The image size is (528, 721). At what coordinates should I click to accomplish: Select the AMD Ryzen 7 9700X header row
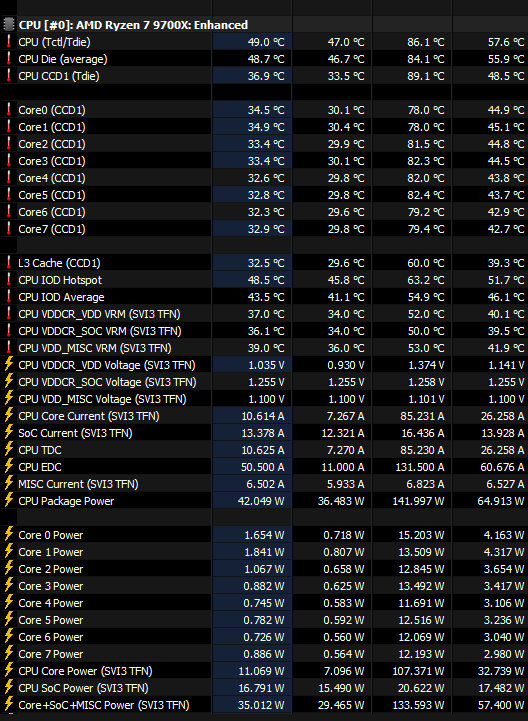264,24
